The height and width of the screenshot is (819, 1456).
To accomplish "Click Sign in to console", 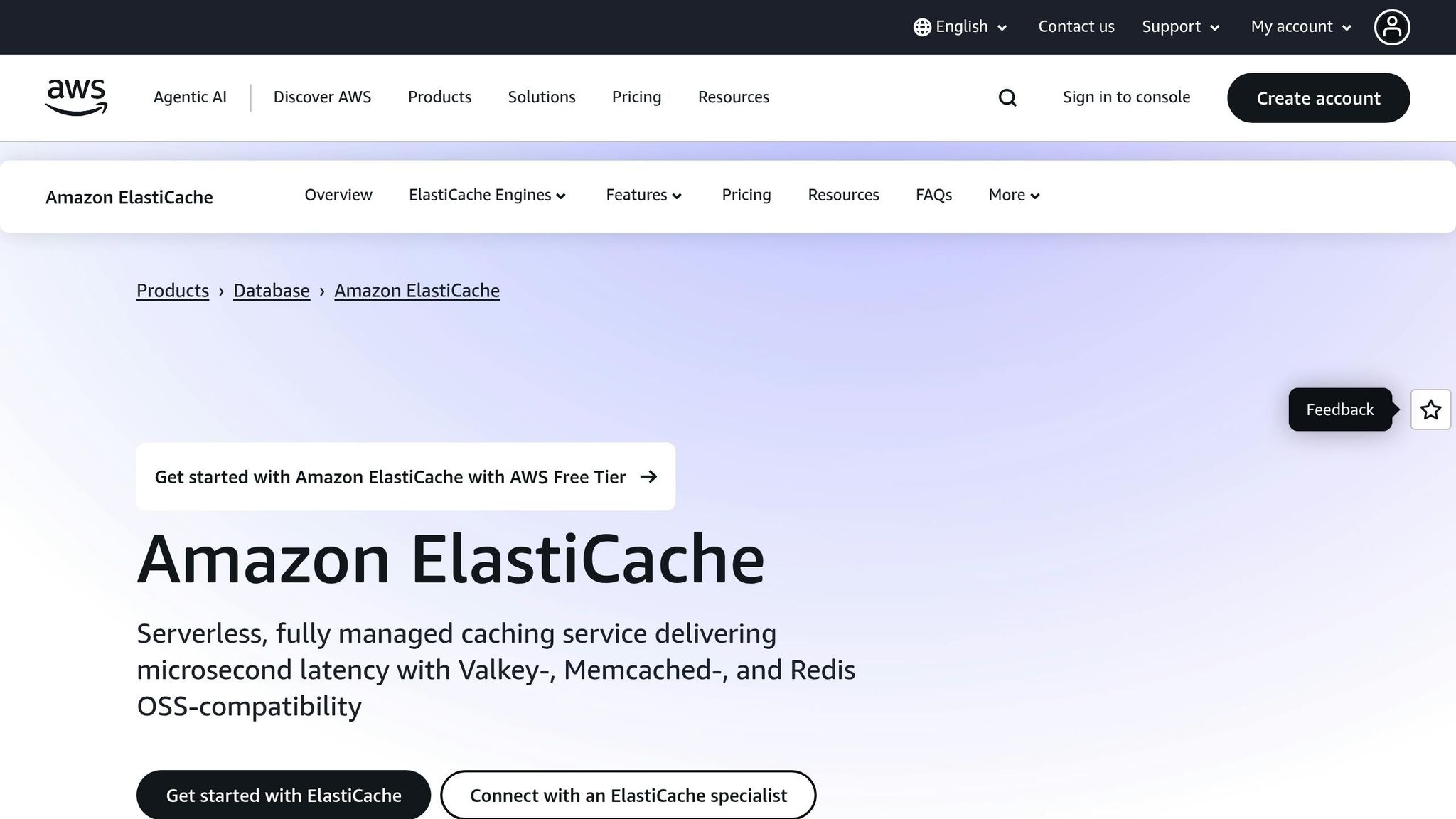I will pos(1126,97).
